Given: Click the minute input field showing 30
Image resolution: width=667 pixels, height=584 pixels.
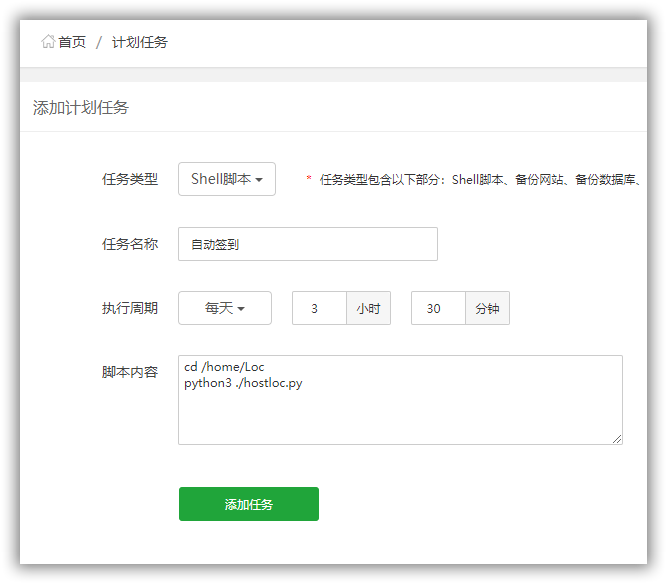Looking at the screenshot, I should (x=438, y=308).
